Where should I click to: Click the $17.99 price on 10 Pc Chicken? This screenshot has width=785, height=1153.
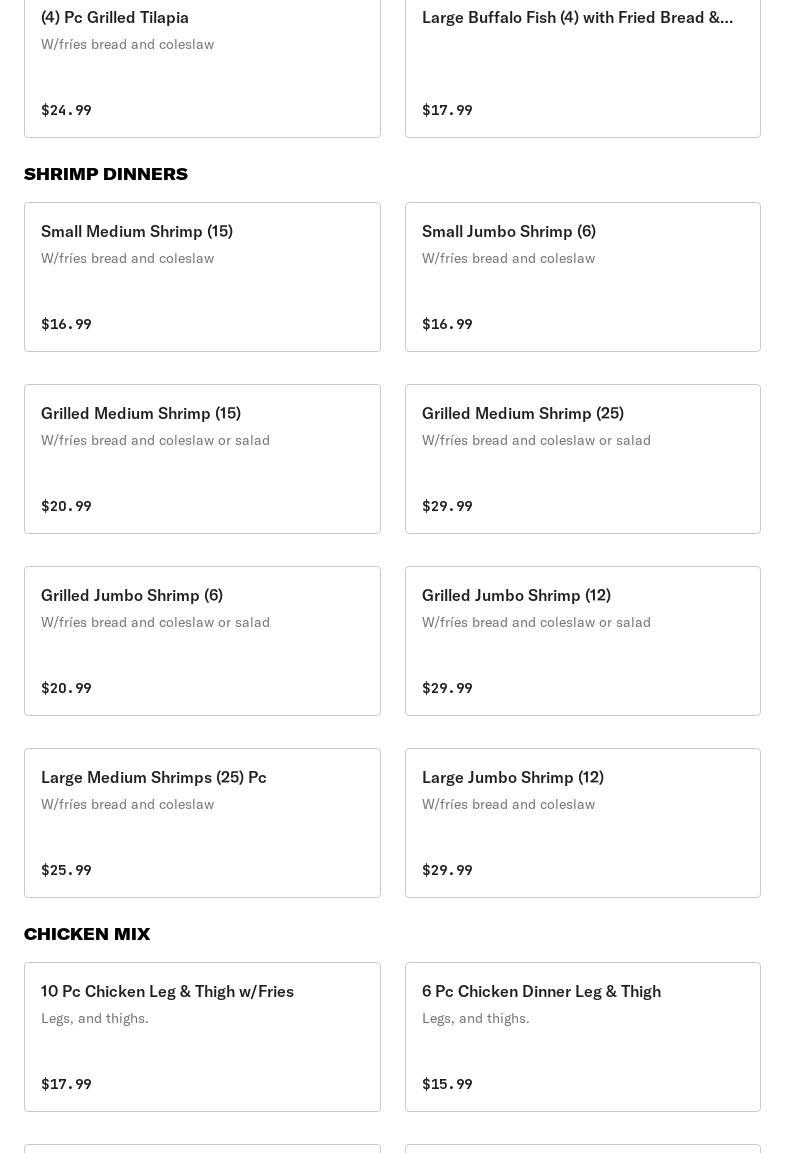point(66,1084)
